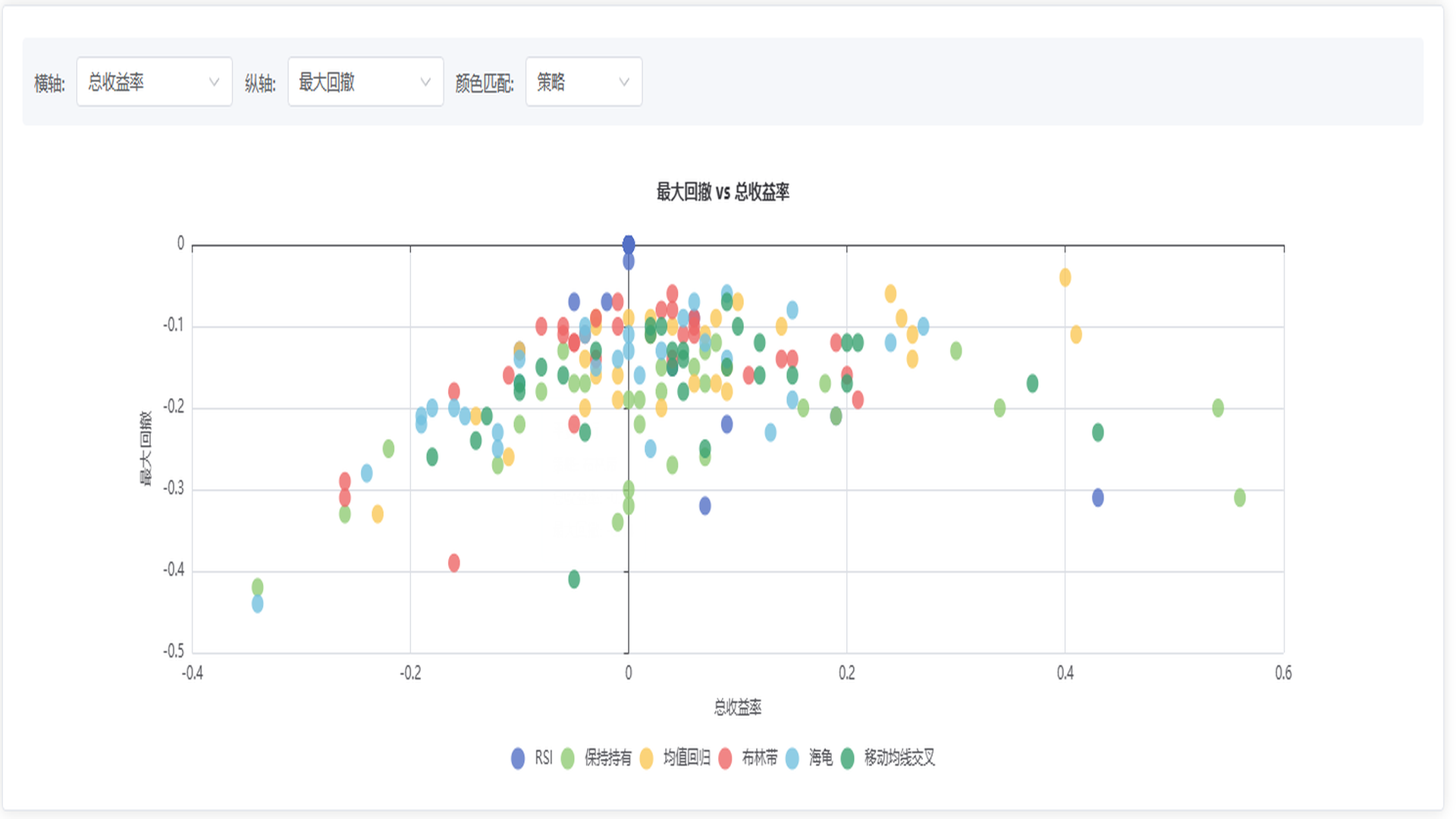The image size is (1456, 819).
Task: Click the dropdown arrow of the 颜色匹配 selector
Action: point(623,82)
